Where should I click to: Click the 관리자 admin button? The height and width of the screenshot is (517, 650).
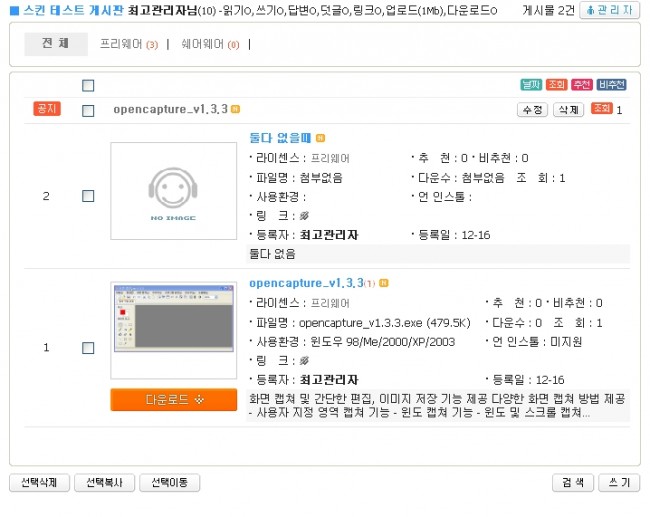(x=609, y=10)
